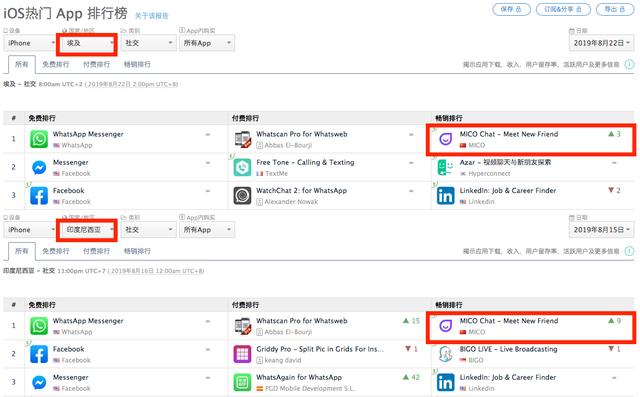The height and width of the screenshot is (397, 640).
Task: Select 免费排行 tab in the 印度尼西亚 report
Action: point(56,251)
